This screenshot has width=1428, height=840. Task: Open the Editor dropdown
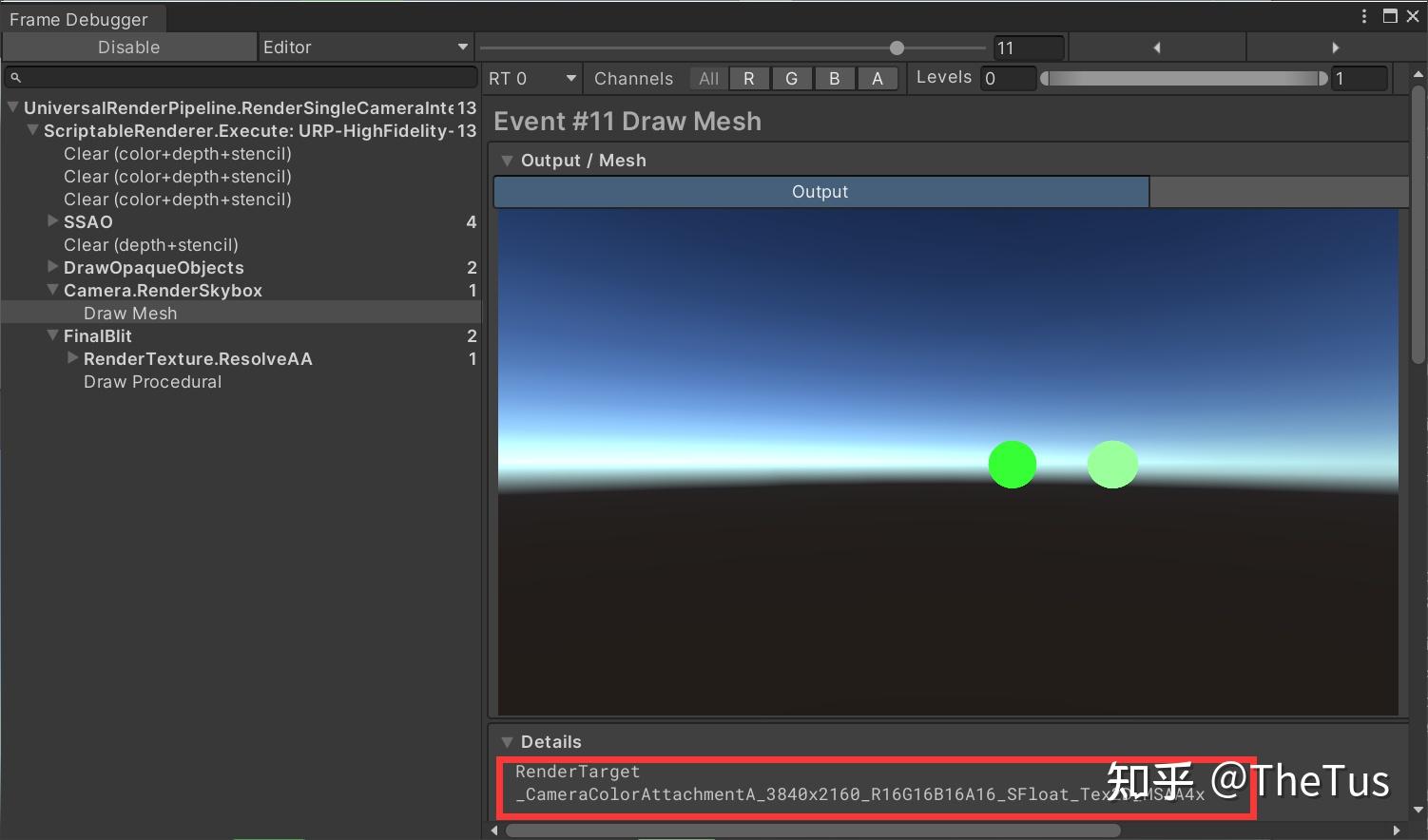tap(366, 47)
